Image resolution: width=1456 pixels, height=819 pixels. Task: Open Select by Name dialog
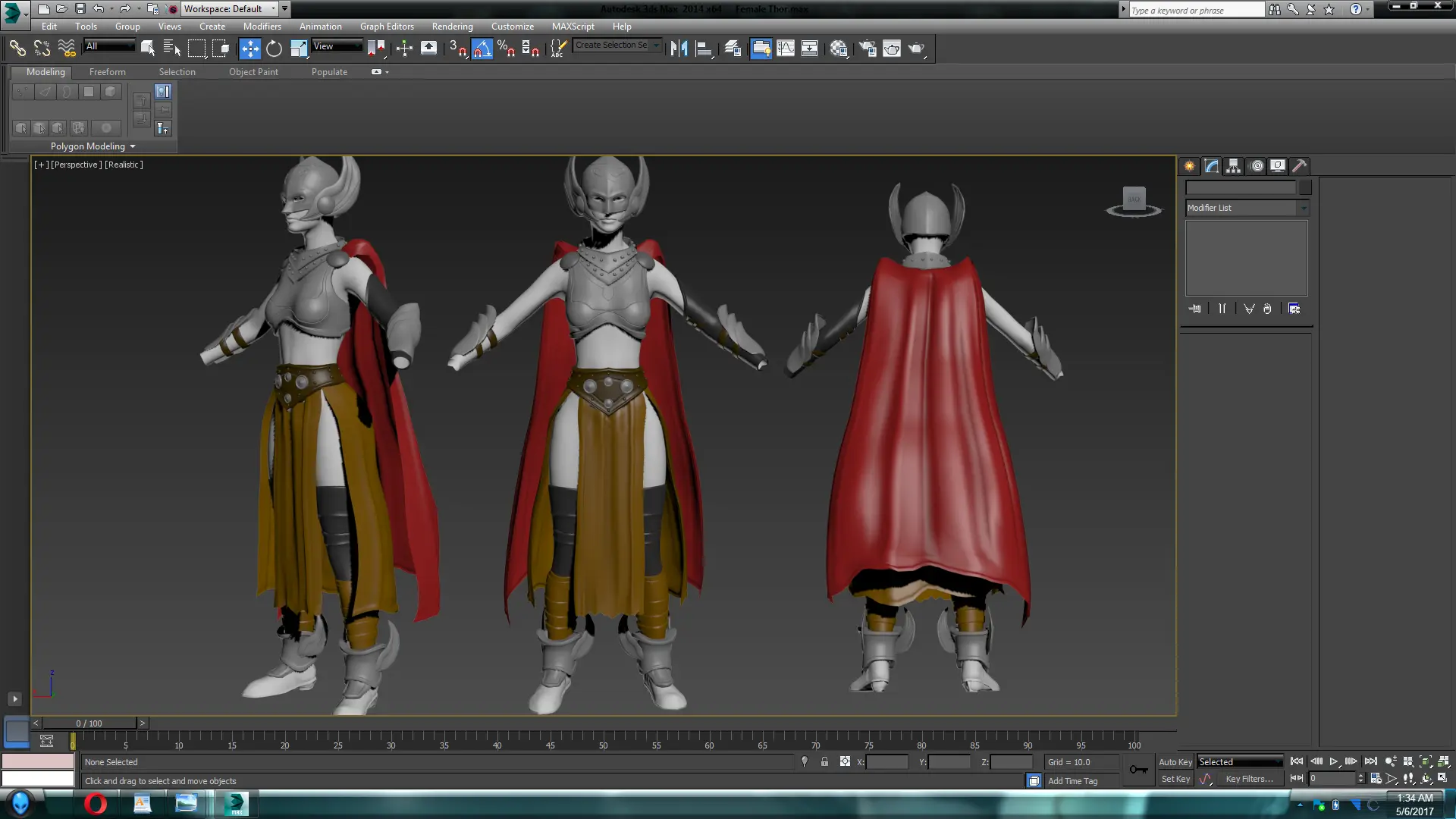pos(172,49)
